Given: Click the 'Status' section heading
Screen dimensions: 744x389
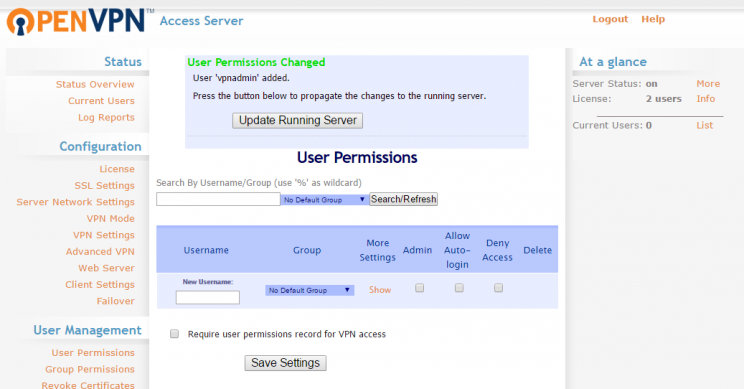Looking at the screenshot, I should [123, 62].
